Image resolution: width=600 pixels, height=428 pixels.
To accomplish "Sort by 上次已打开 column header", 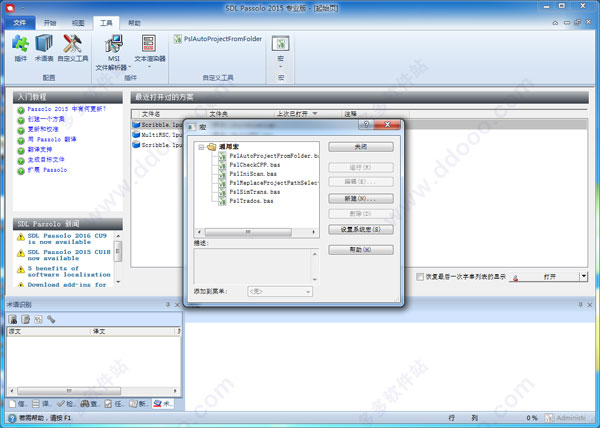I will pos(307,114).
